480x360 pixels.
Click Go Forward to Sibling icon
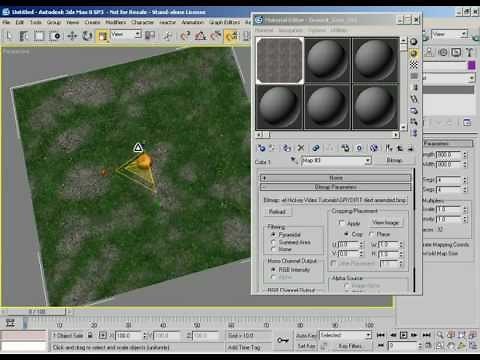pos(411,148)
